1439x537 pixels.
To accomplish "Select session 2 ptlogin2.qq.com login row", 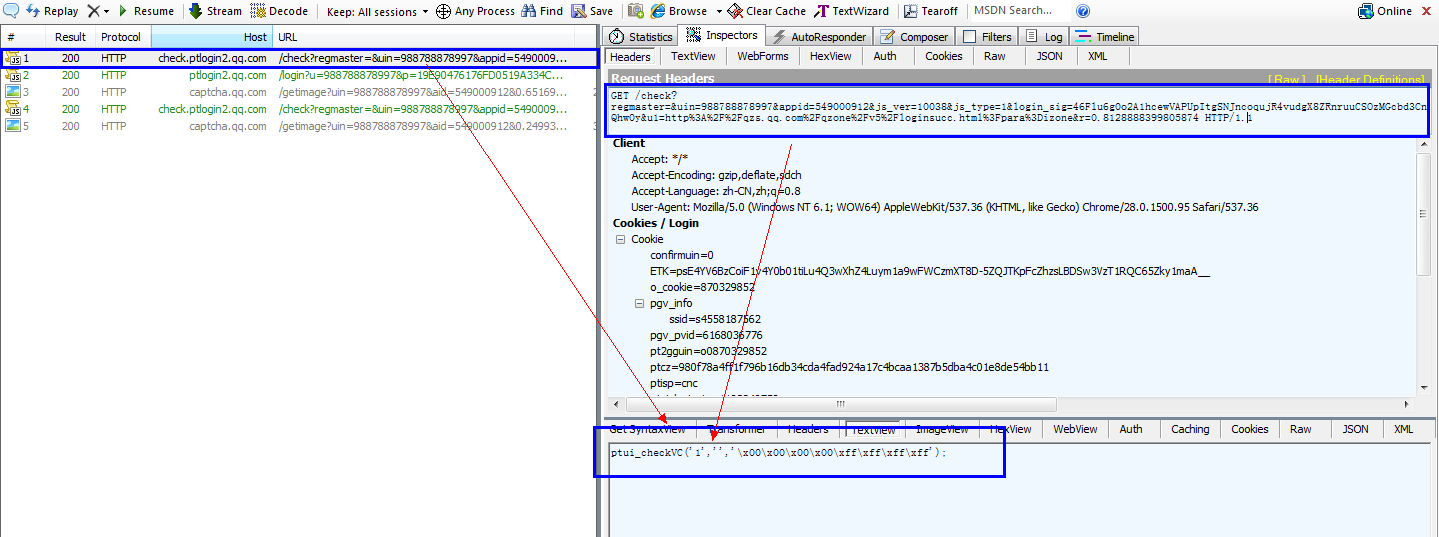I will coord(300,75).
